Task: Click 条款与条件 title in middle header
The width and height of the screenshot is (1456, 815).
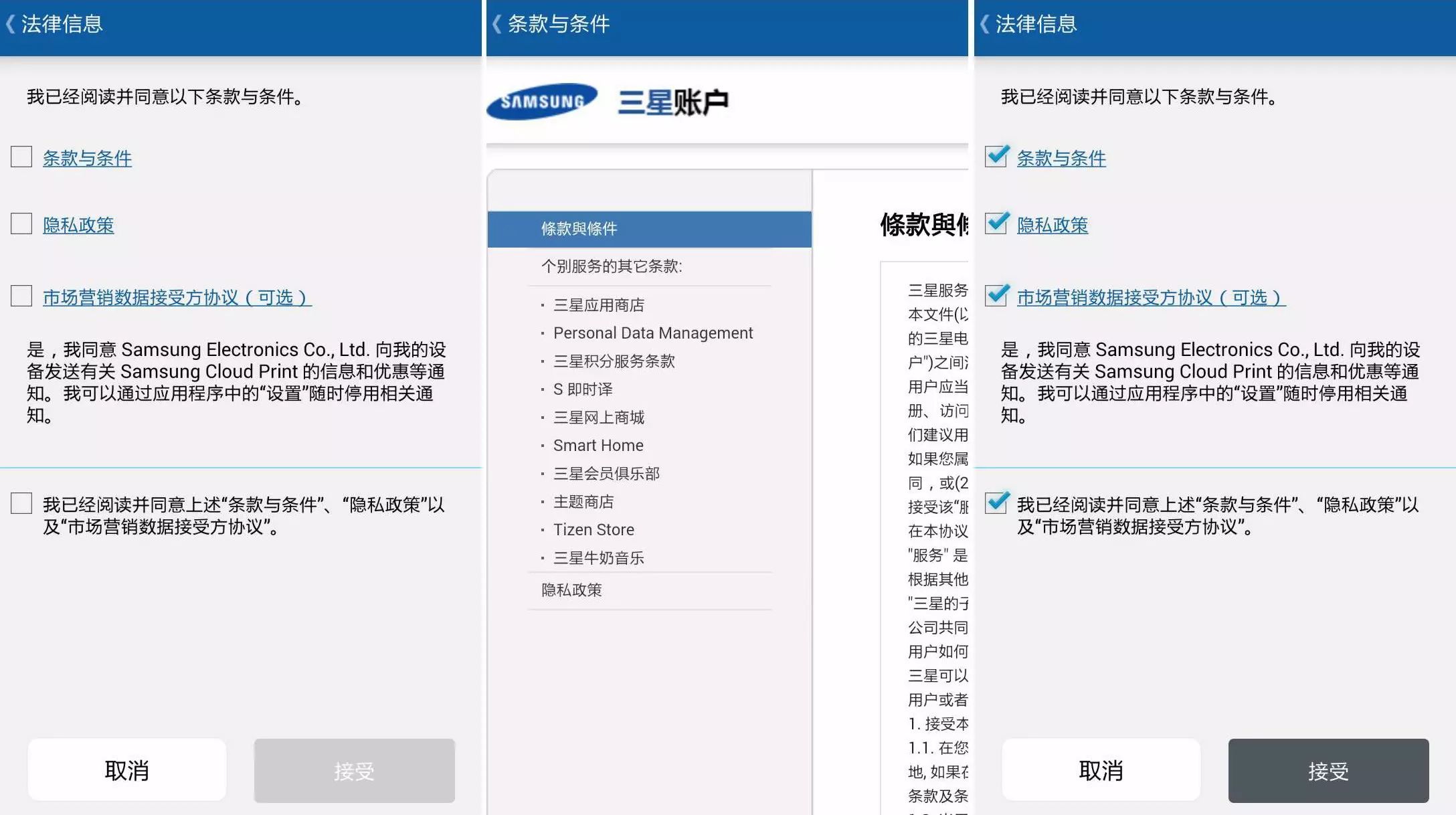Action: pyautogui.click(x=559, y=24)
